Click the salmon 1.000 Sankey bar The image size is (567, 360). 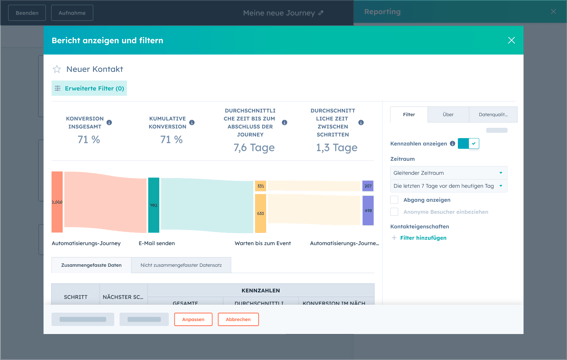57,202
